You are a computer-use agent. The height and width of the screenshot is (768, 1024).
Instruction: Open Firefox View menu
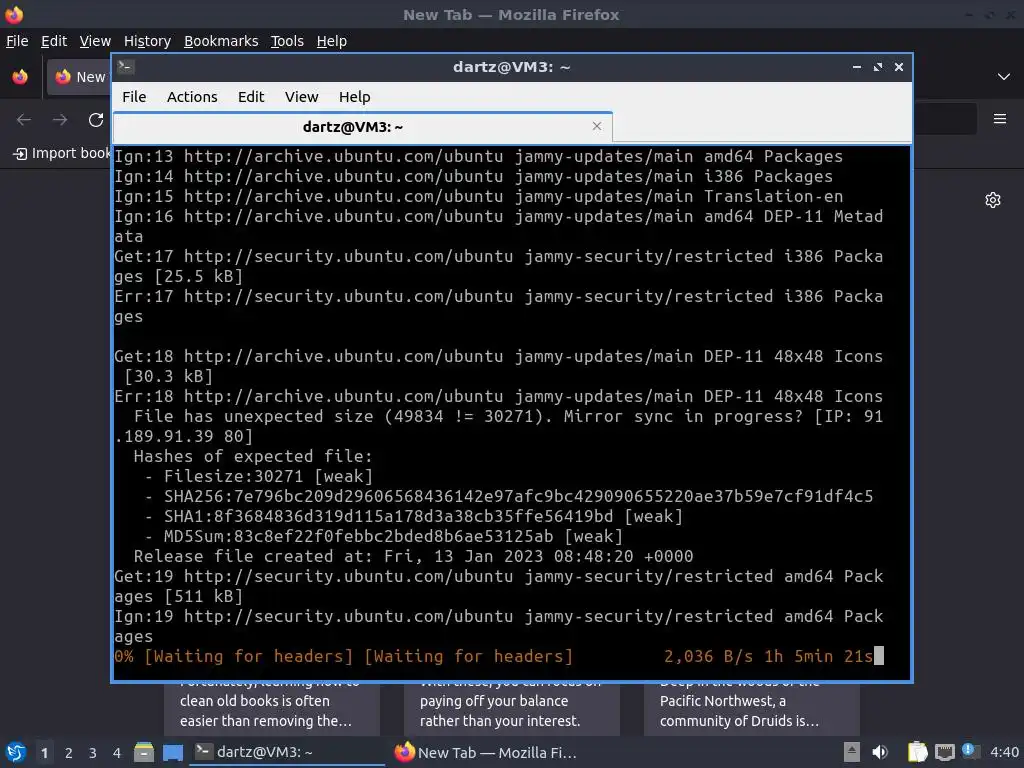pos(95,41)
